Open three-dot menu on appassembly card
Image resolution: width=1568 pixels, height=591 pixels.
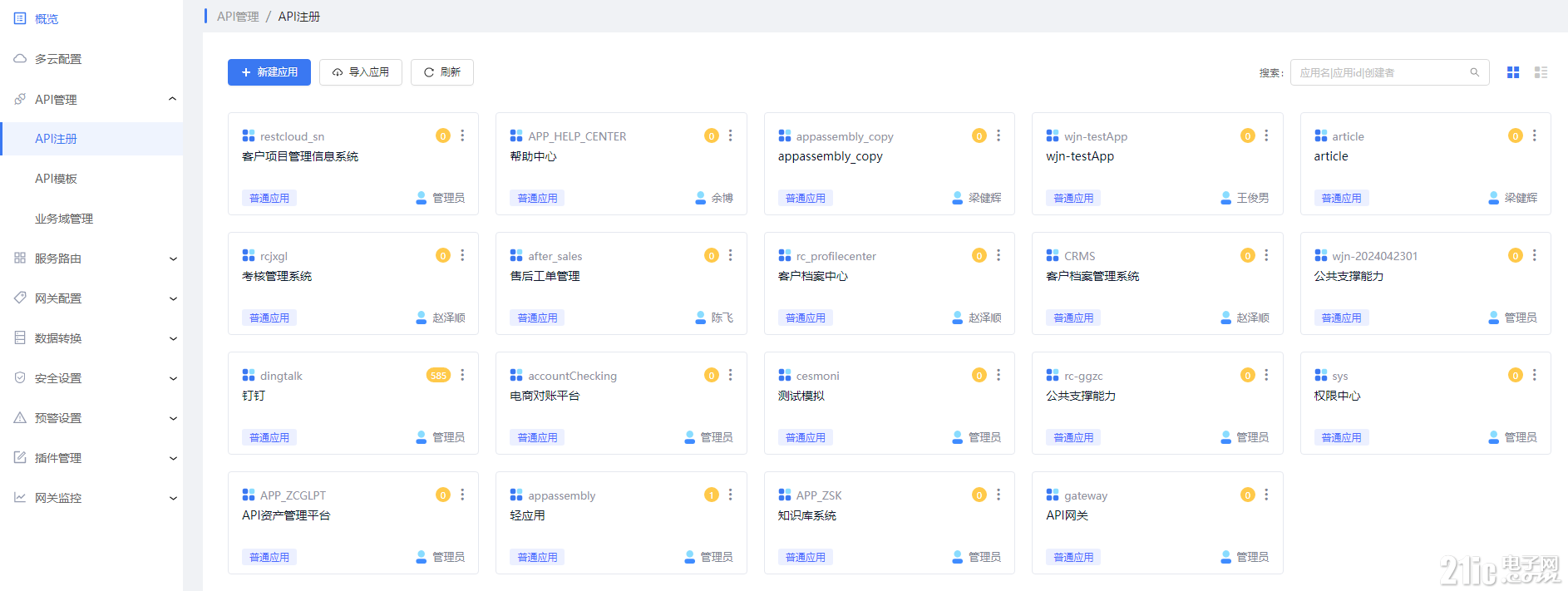pyautogui.click(x=730, y=495)
